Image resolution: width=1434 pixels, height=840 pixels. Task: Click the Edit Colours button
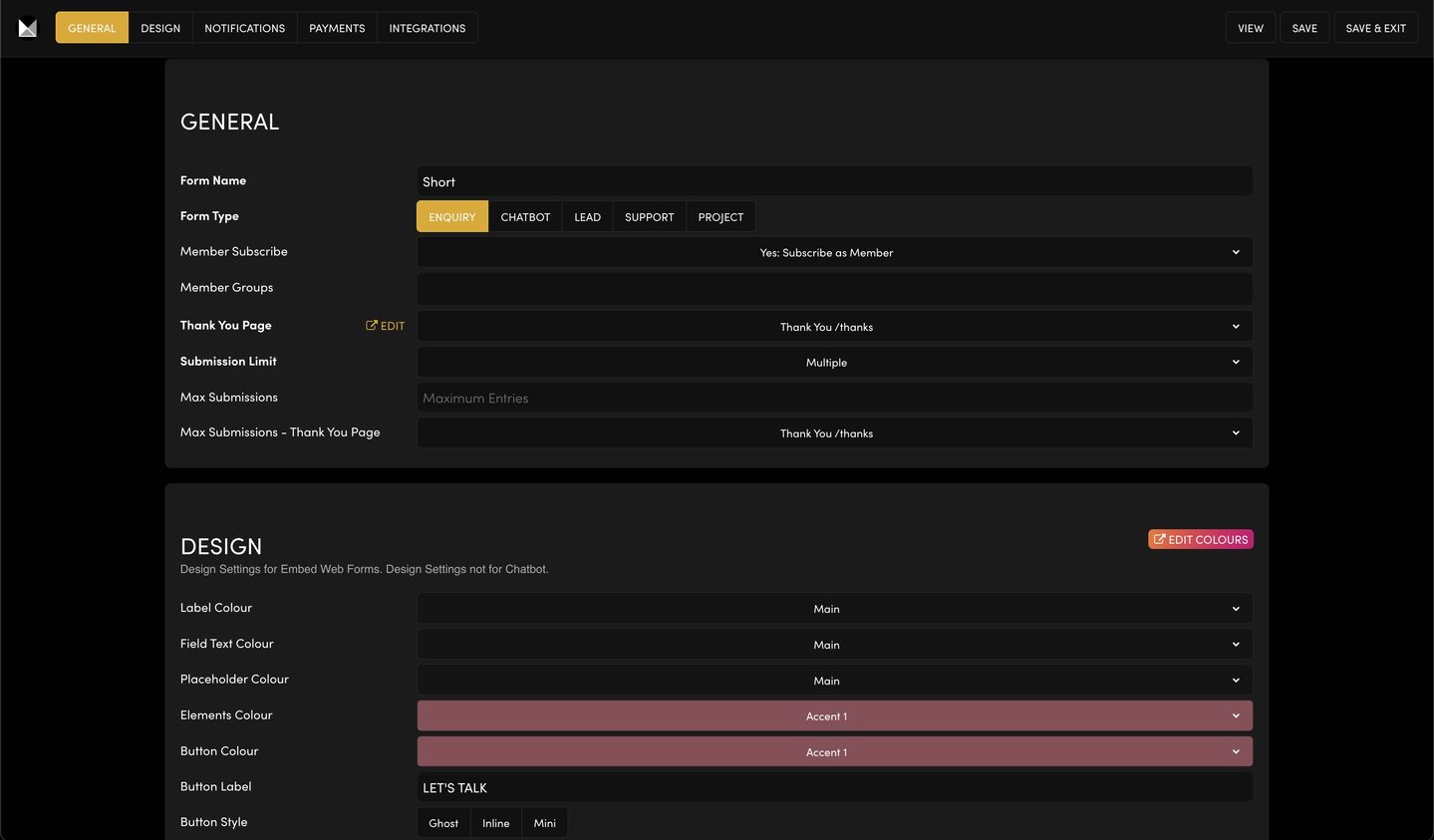coord(1200,539)
